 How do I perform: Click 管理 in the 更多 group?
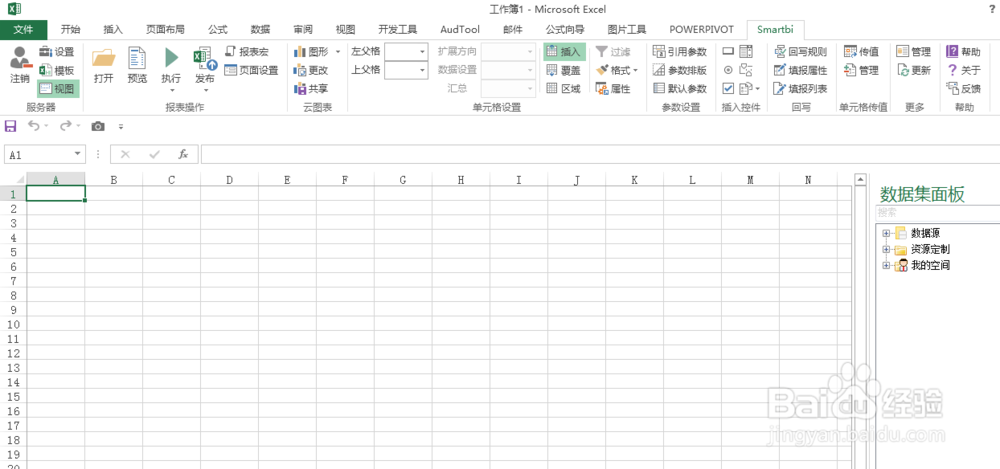click(914, 52)
